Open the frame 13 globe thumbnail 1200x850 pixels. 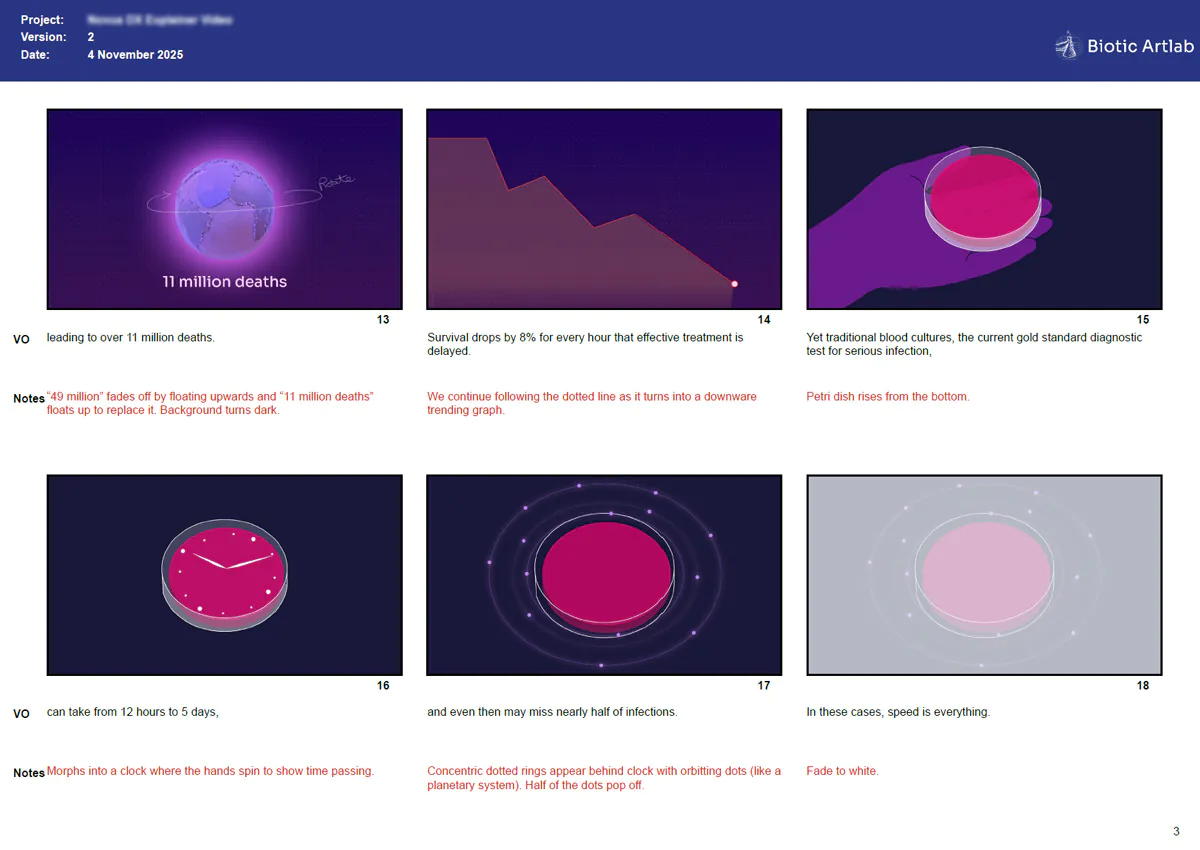pos(225,209)
